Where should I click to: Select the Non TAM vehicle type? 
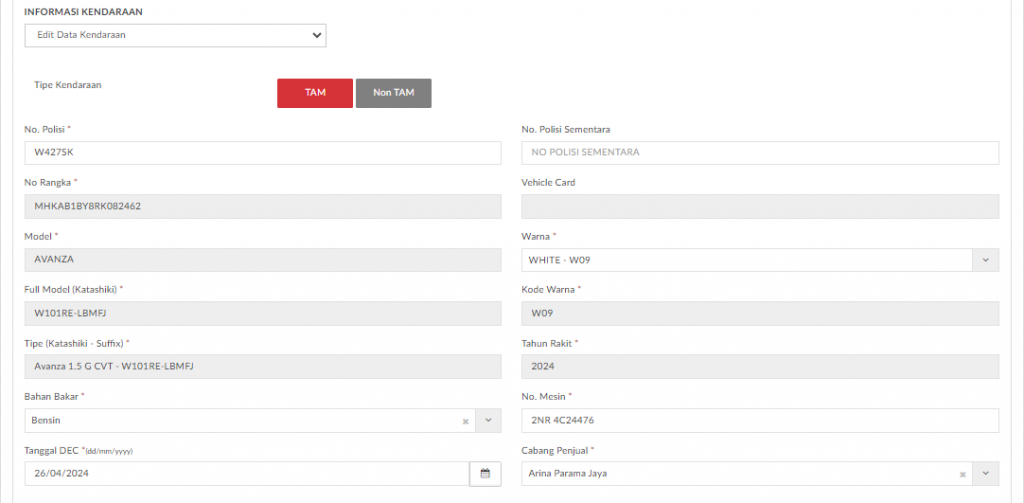394,93
